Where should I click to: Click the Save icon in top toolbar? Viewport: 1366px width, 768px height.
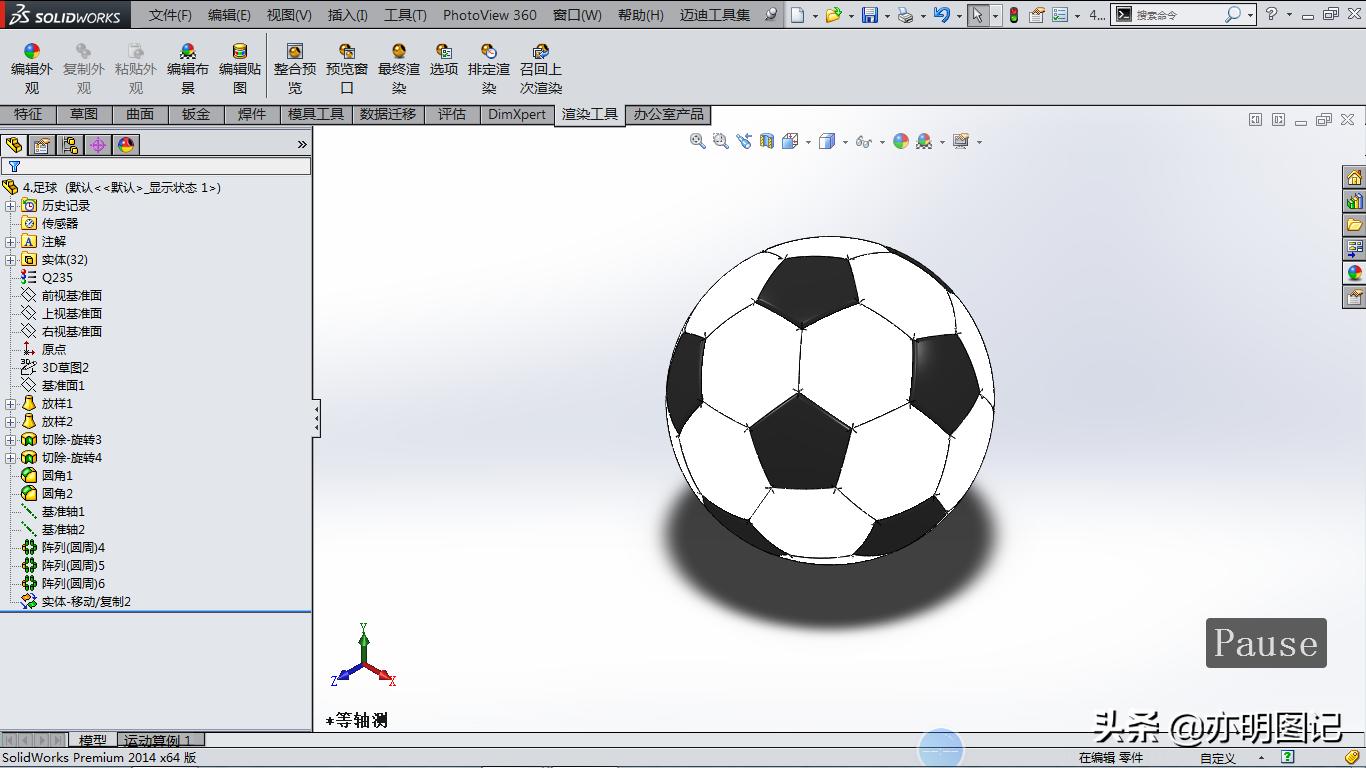(x=870, y=15)
